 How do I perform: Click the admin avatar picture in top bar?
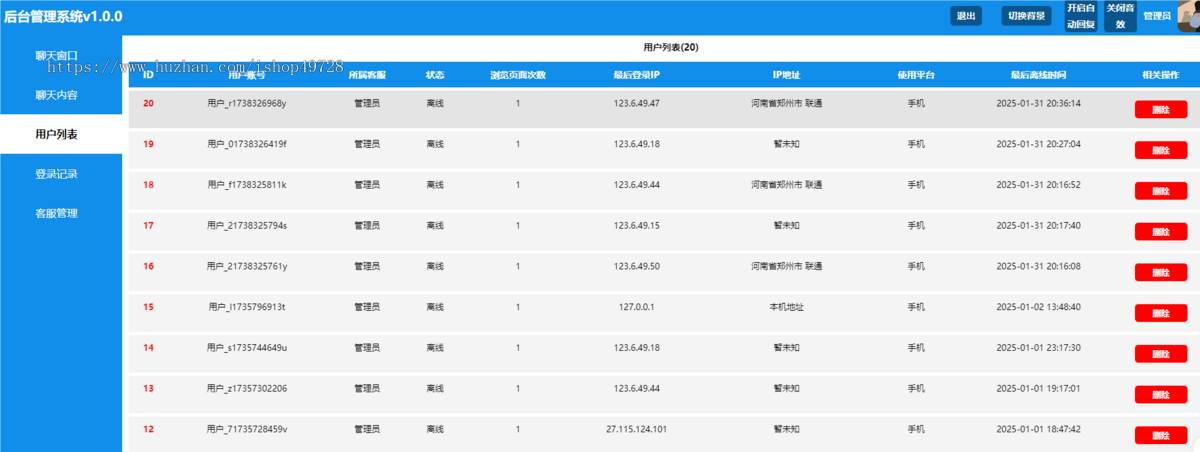[1188, 16]
